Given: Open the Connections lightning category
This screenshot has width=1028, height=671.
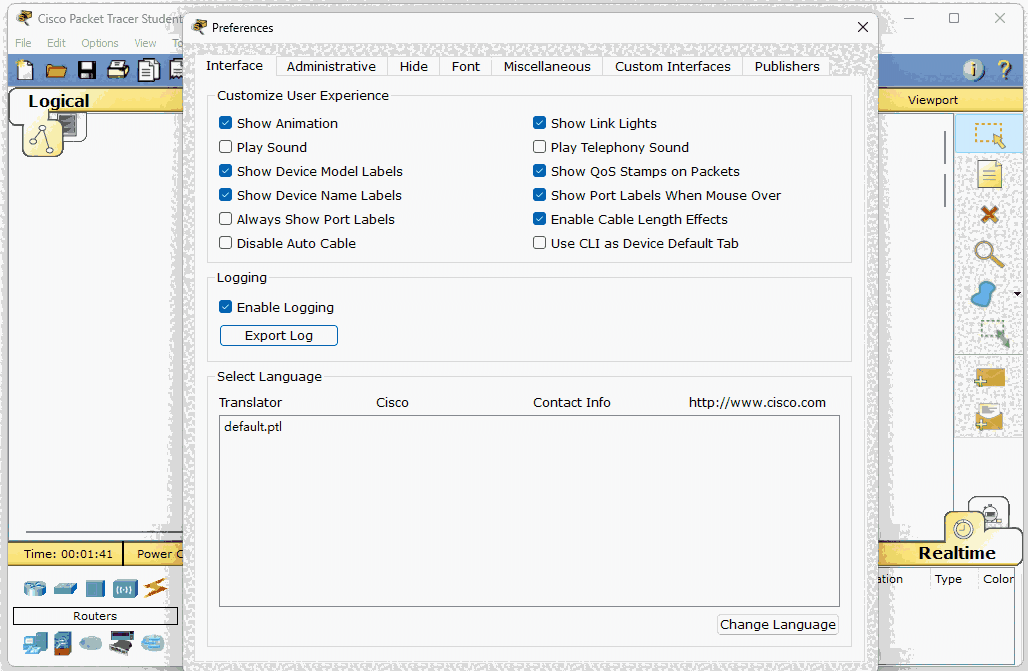Looking at the screenshot, I should pyautogui.click(x=153, y=588).
